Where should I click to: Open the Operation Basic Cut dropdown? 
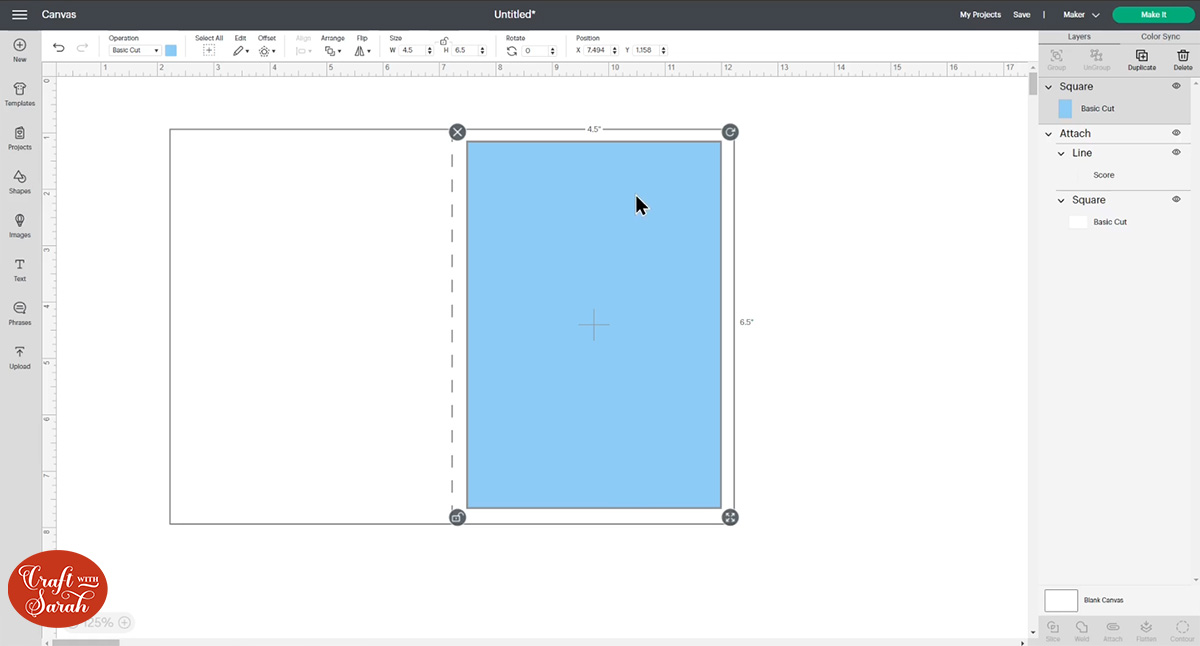(135, 50)
